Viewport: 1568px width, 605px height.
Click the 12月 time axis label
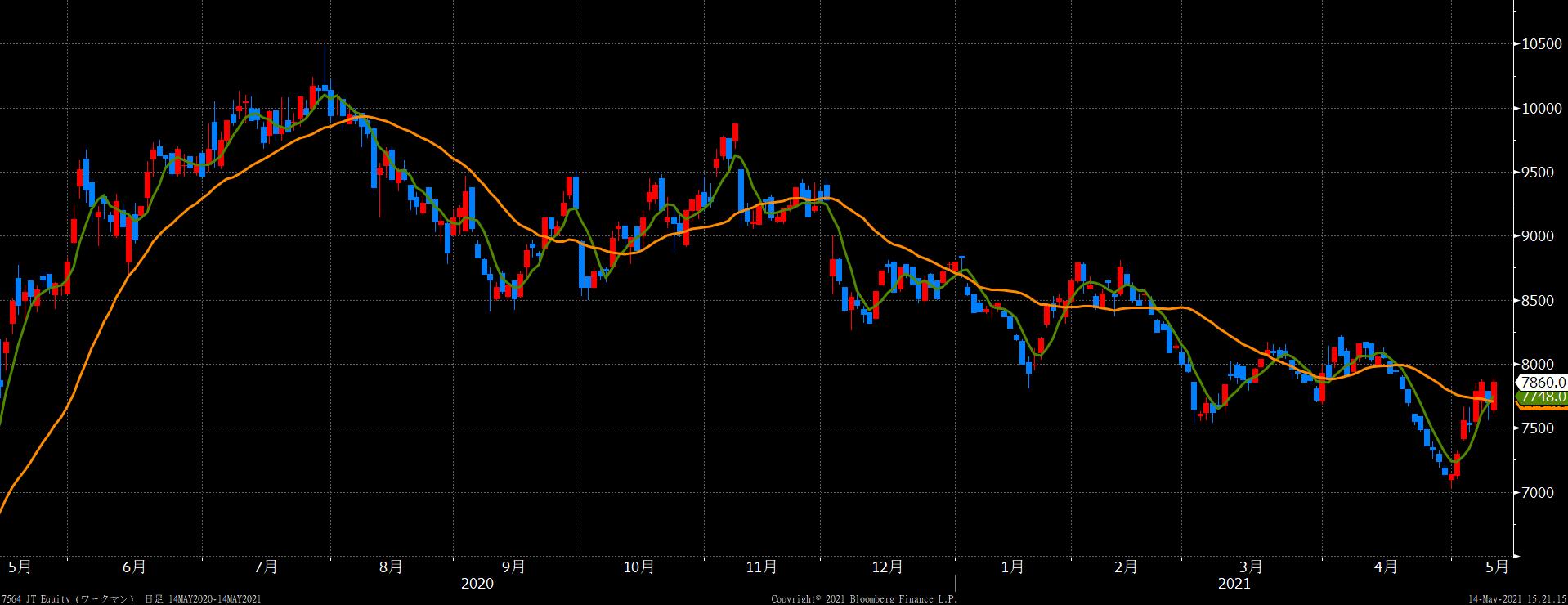(888, 567)
